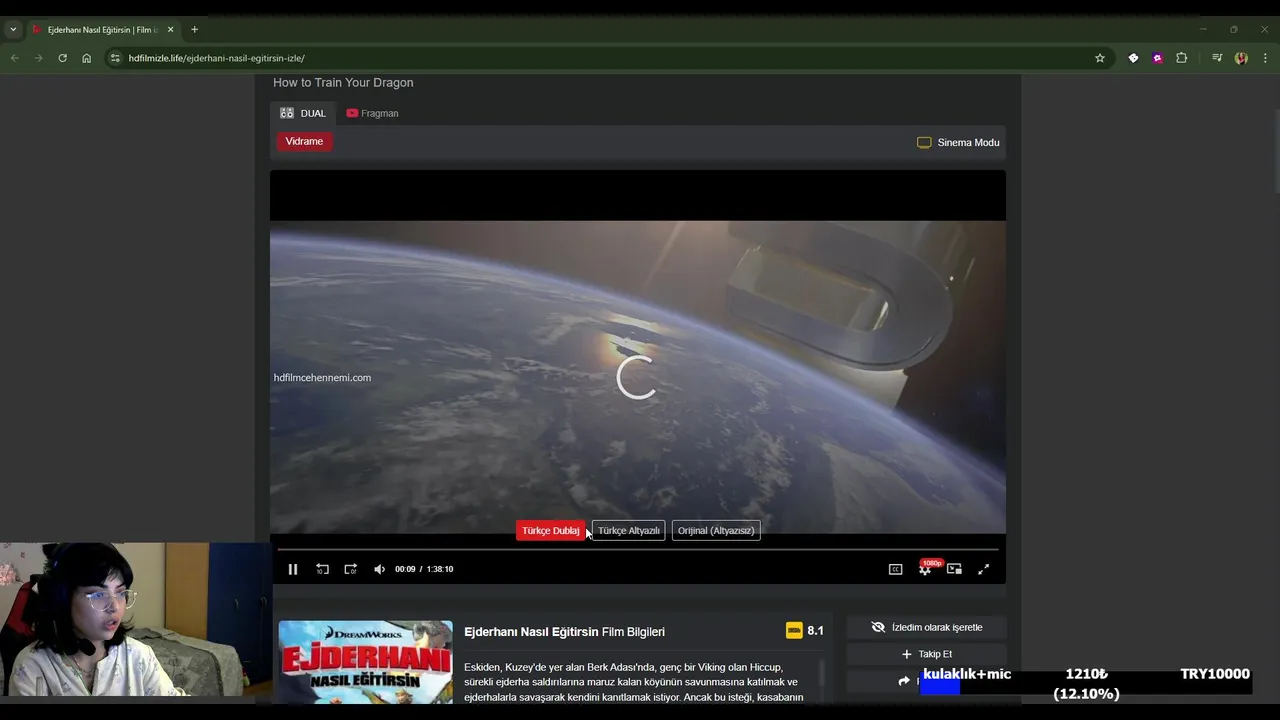Click the Ejderhanı Nasıl Eğitirsin Film Bilgileri heading
The height and width of the screenshot is (720, 1280).
click(x=564, y=632)
